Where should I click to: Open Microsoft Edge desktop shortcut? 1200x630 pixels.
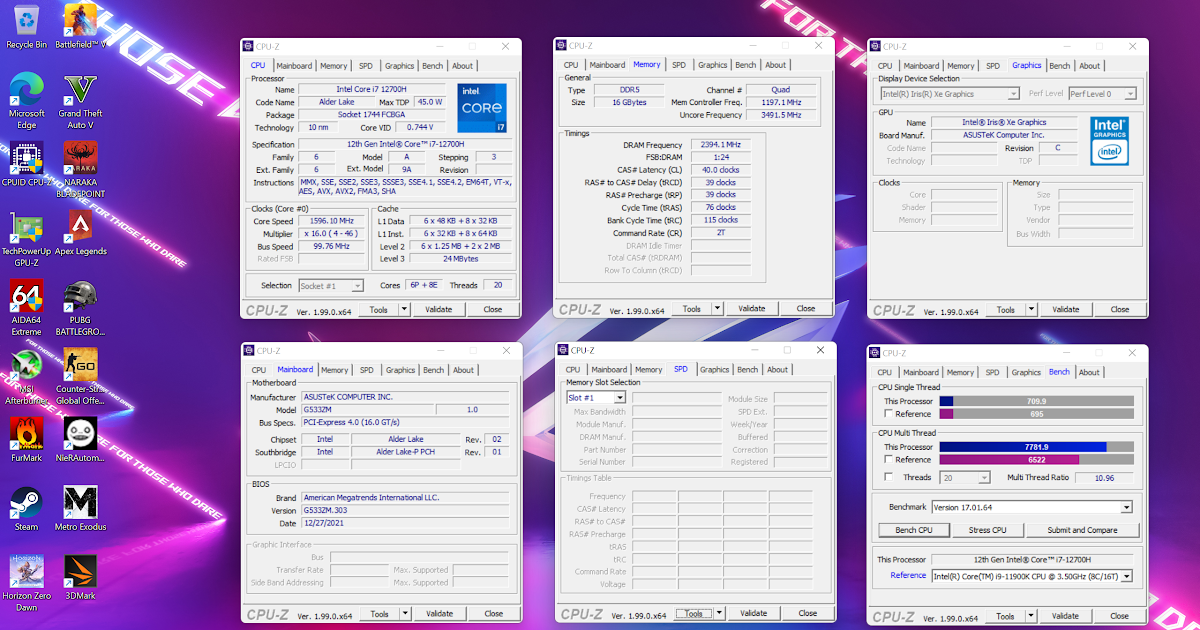(x=26, y=100)
